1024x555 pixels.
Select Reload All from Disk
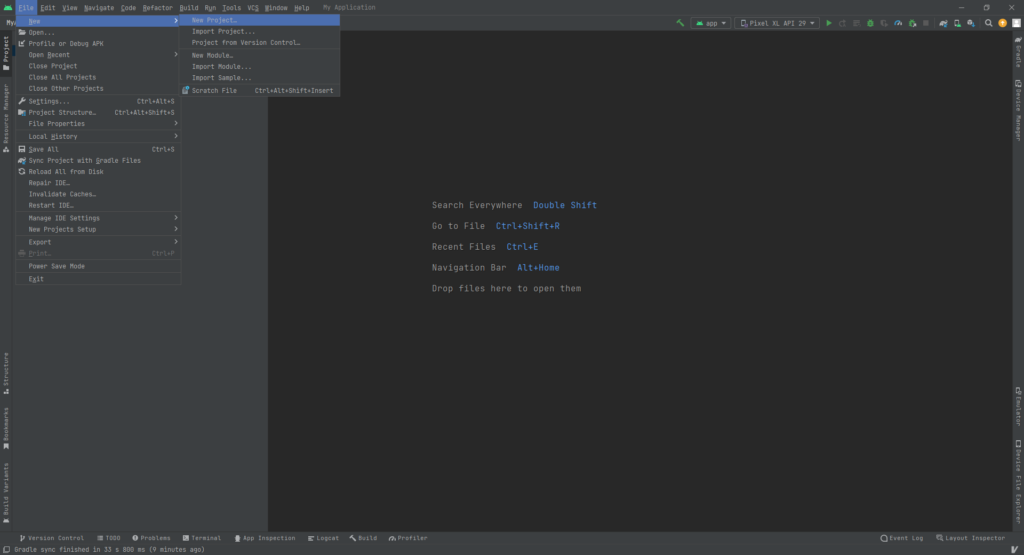[98, 172]
